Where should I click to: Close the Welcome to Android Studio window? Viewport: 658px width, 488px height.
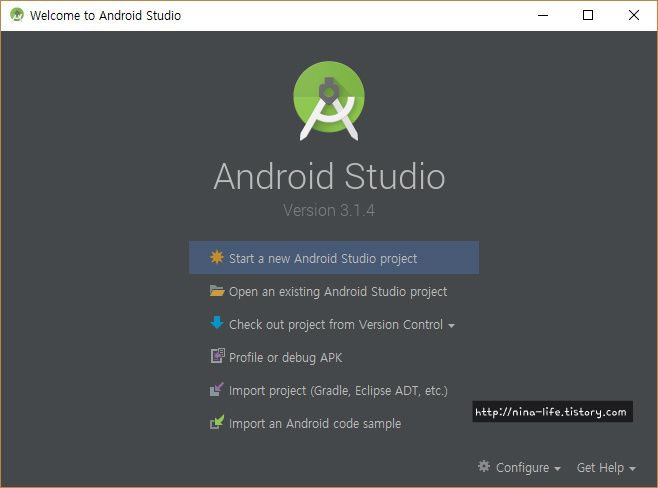[634, 15]
